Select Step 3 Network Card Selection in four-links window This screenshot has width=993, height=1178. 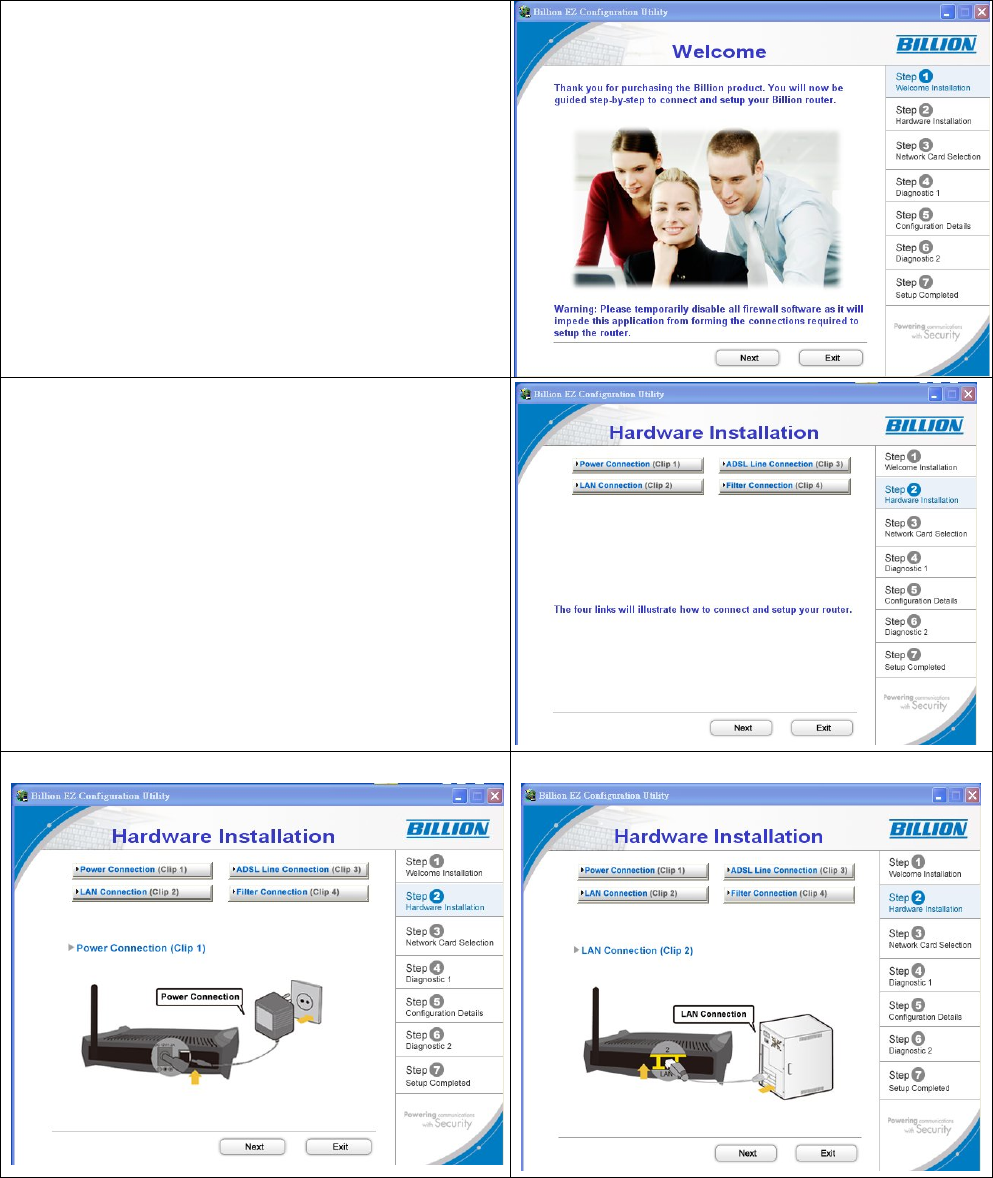point(925,527)
